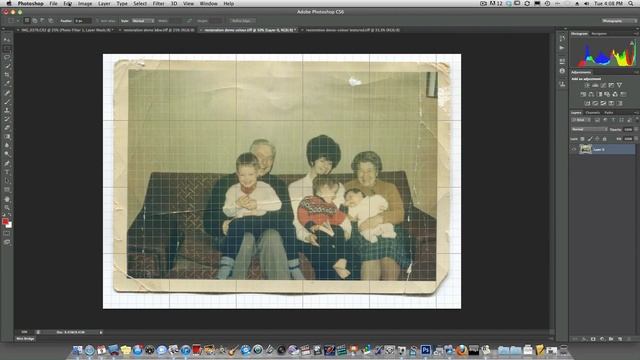The width and height of the screenshot is (640, 360).
Task: Open the Window menu
Action: point(209,4)
